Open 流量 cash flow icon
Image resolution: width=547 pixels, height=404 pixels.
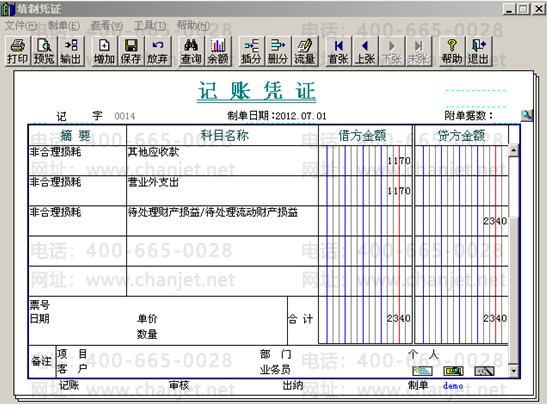[305, 52]
